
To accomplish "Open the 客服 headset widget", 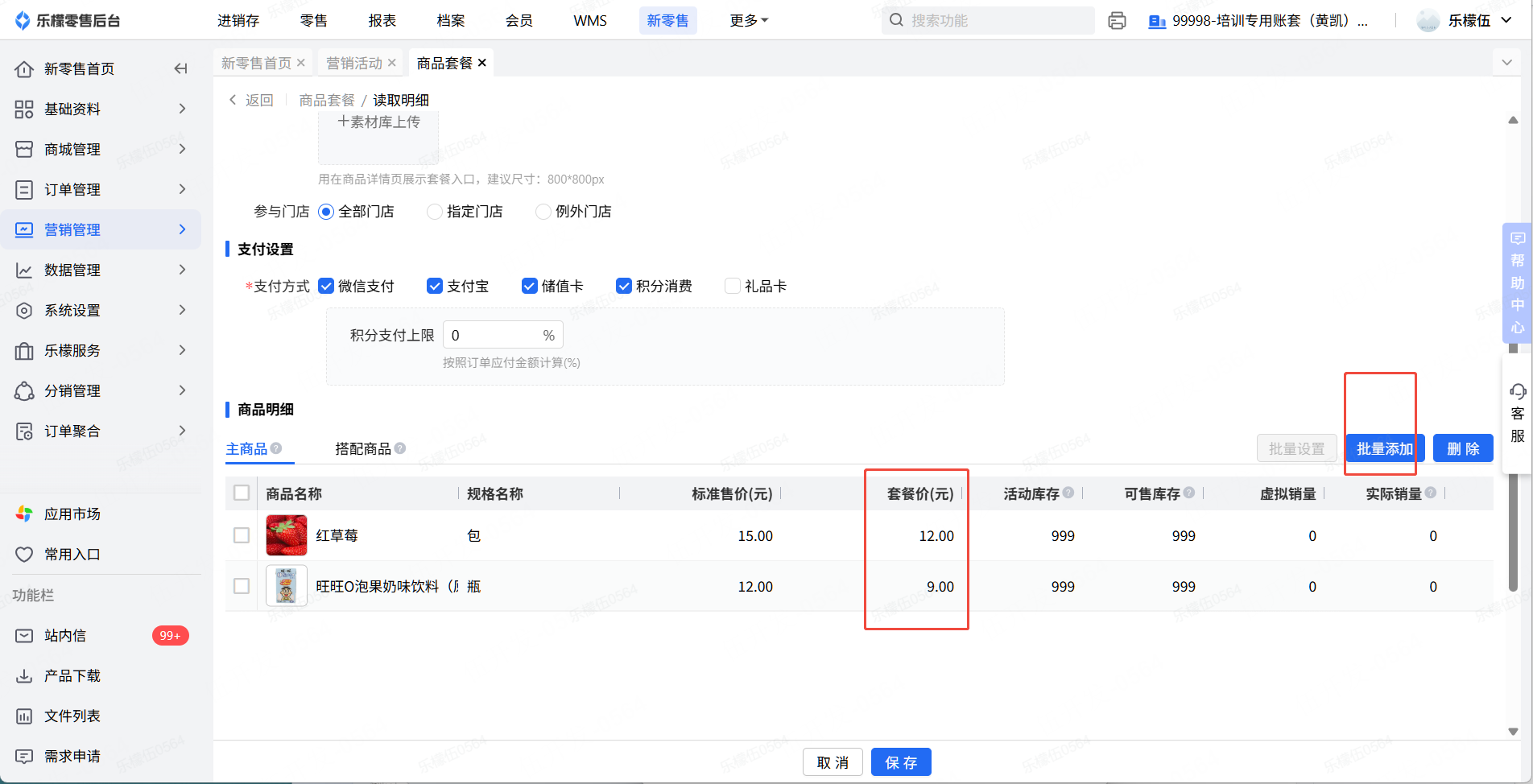I will [x=1517, y=414].
